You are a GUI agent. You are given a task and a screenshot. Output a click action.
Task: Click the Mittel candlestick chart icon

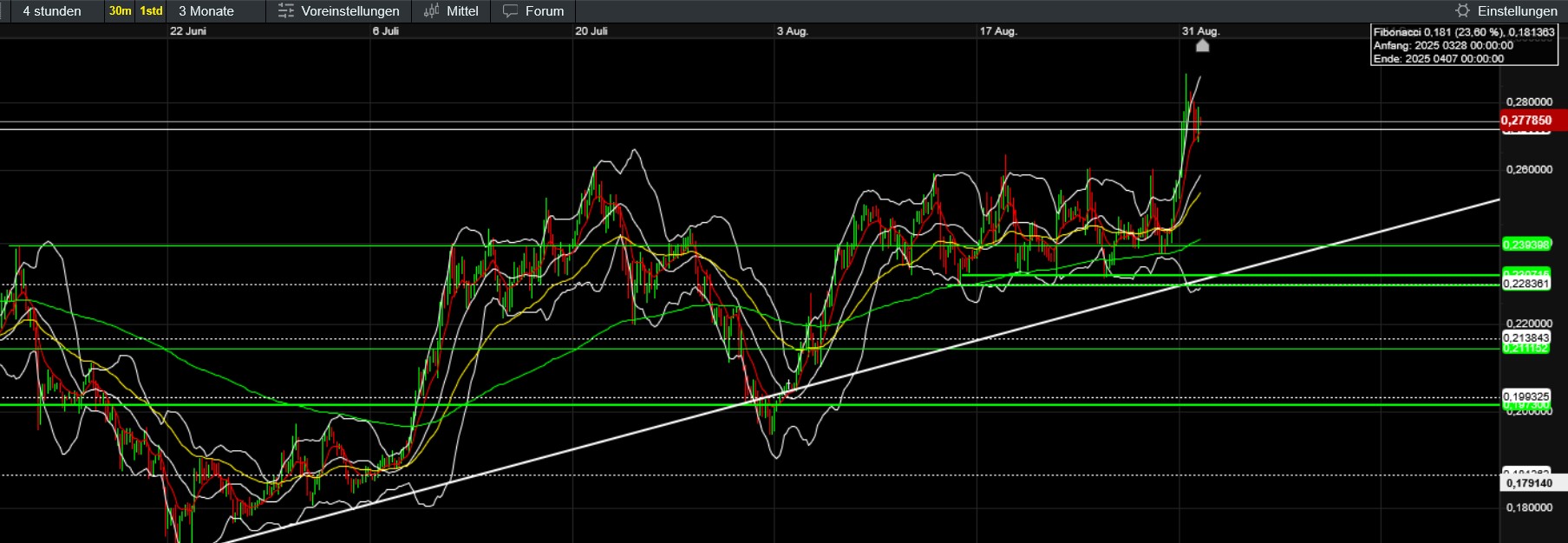click(431, 11)
